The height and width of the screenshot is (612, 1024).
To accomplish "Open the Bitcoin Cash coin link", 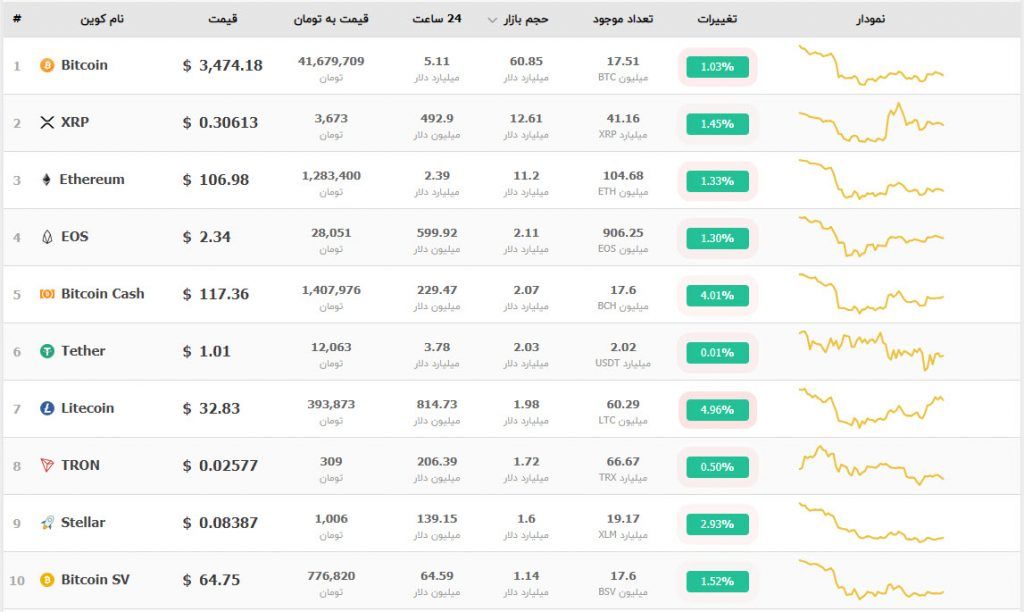I will tap(102, 294).
